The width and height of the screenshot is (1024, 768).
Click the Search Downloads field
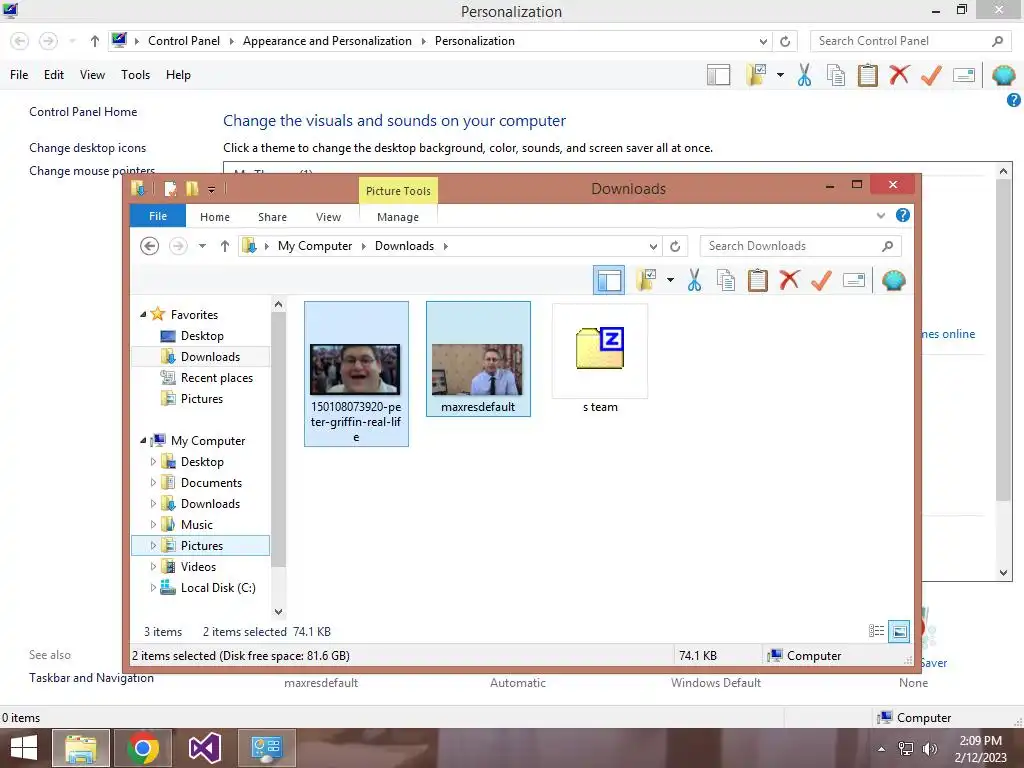[801, 246]
